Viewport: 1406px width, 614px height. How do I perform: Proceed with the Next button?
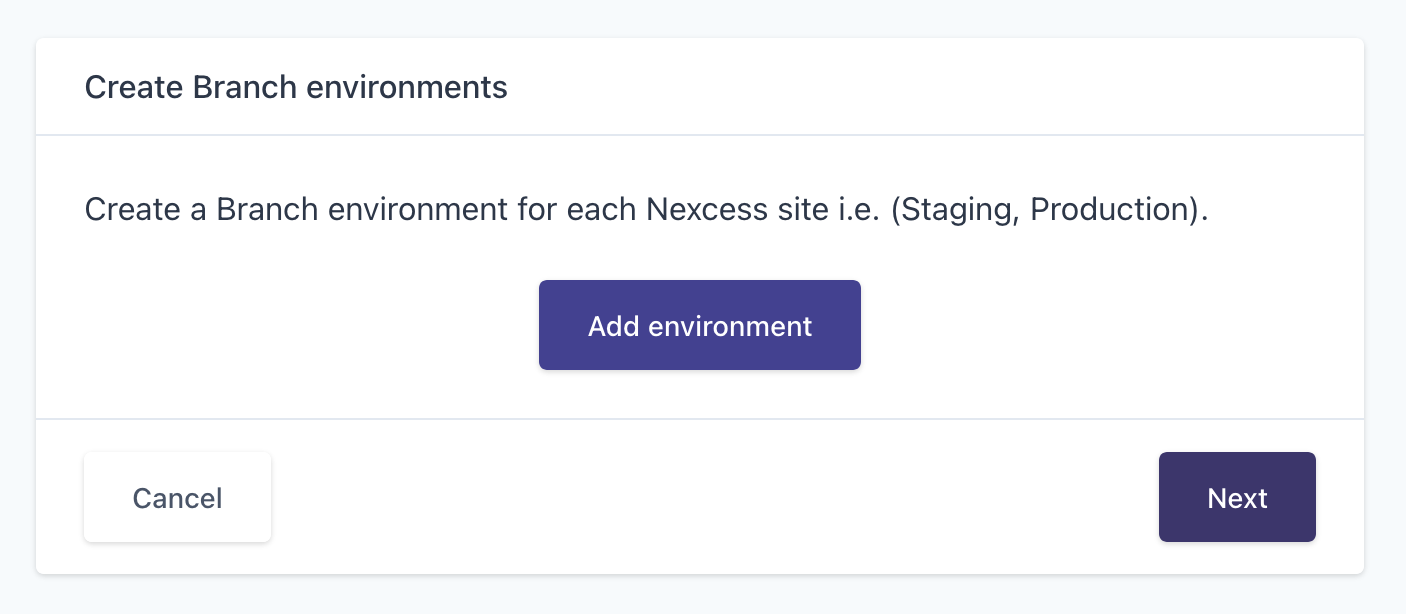(1237, 497)
